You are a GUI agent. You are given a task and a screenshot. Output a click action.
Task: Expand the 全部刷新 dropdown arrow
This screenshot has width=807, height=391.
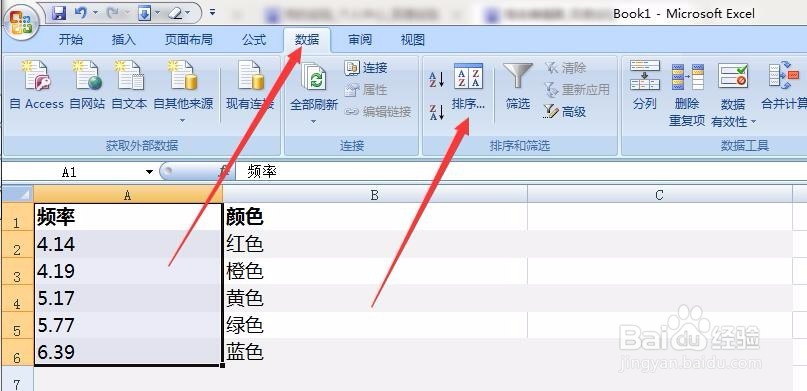313,122
